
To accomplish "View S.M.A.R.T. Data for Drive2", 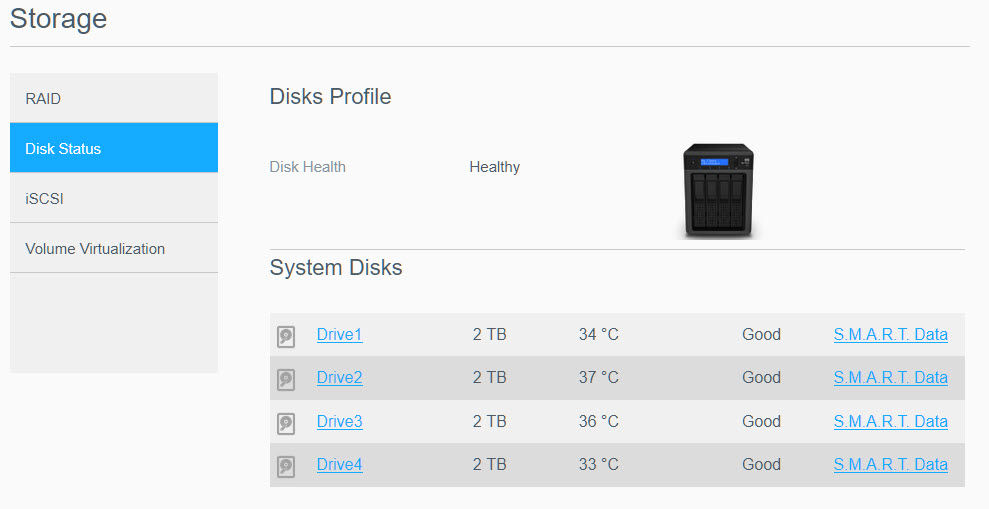I will coord(890,378).
